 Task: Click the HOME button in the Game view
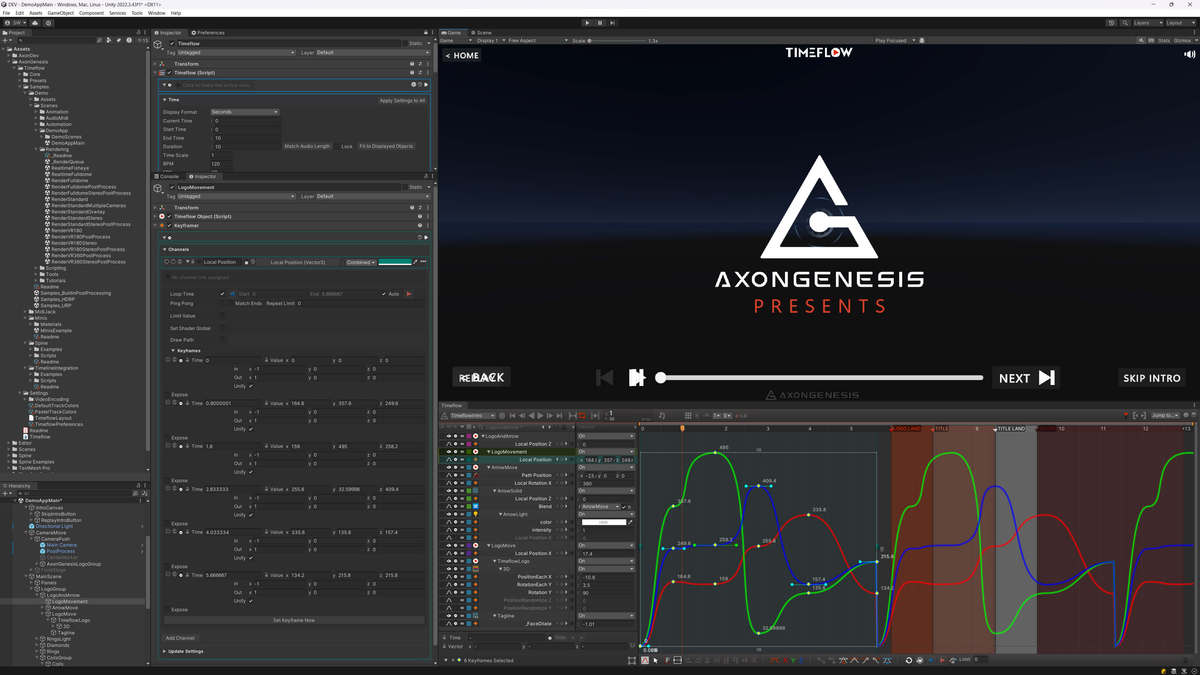463,56
